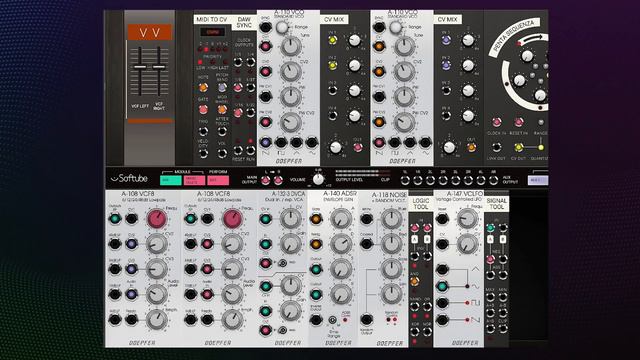Click the SYNC input jack on the first VCO
Viewport: 640px width, 360px height.
265,27
